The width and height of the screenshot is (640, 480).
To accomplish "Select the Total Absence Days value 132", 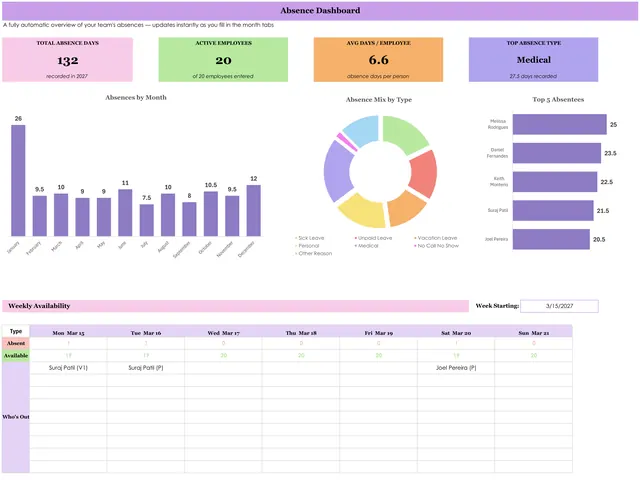I will click(68, 60).
